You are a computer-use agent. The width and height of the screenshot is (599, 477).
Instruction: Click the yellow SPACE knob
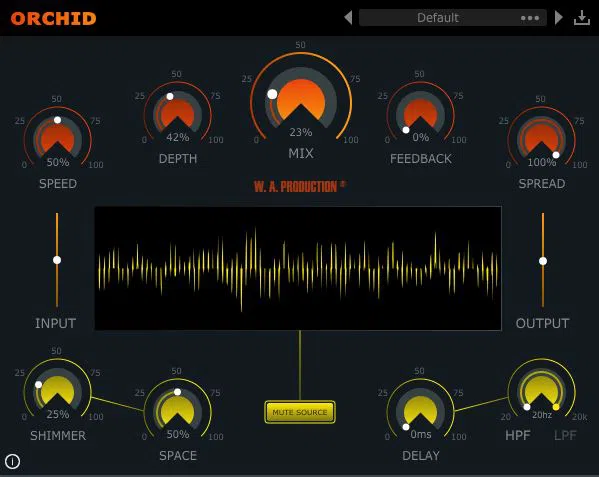178,411
